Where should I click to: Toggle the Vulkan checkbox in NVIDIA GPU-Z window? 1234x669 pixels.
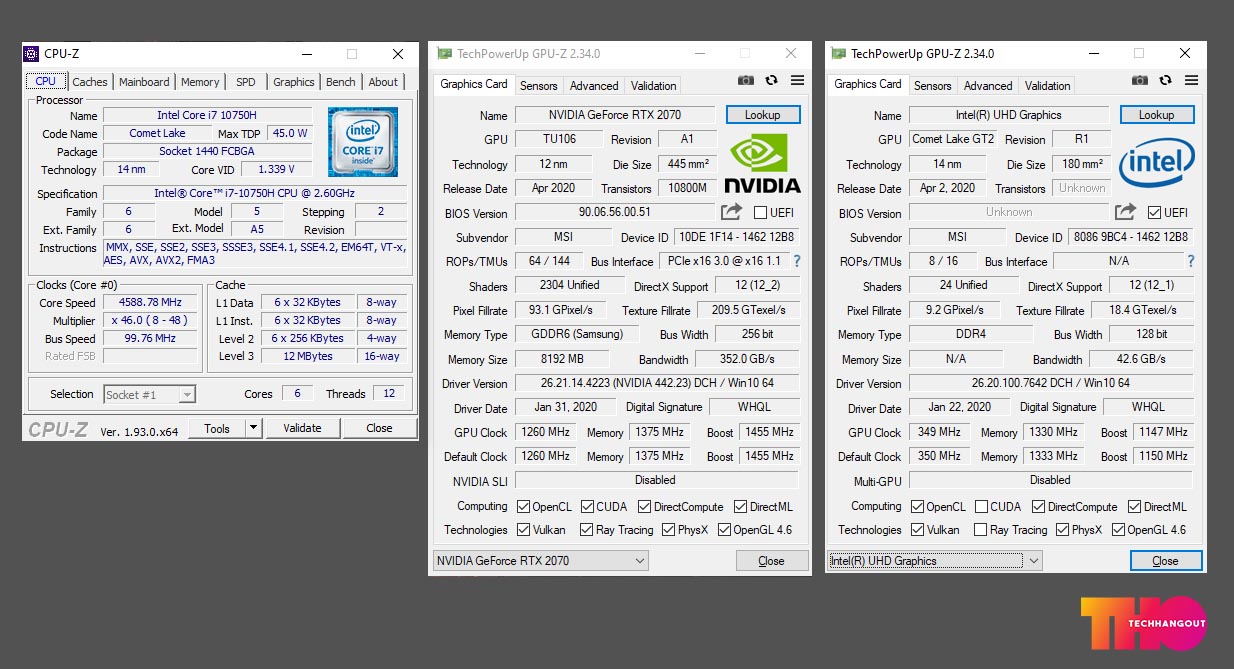coord(523,530)
